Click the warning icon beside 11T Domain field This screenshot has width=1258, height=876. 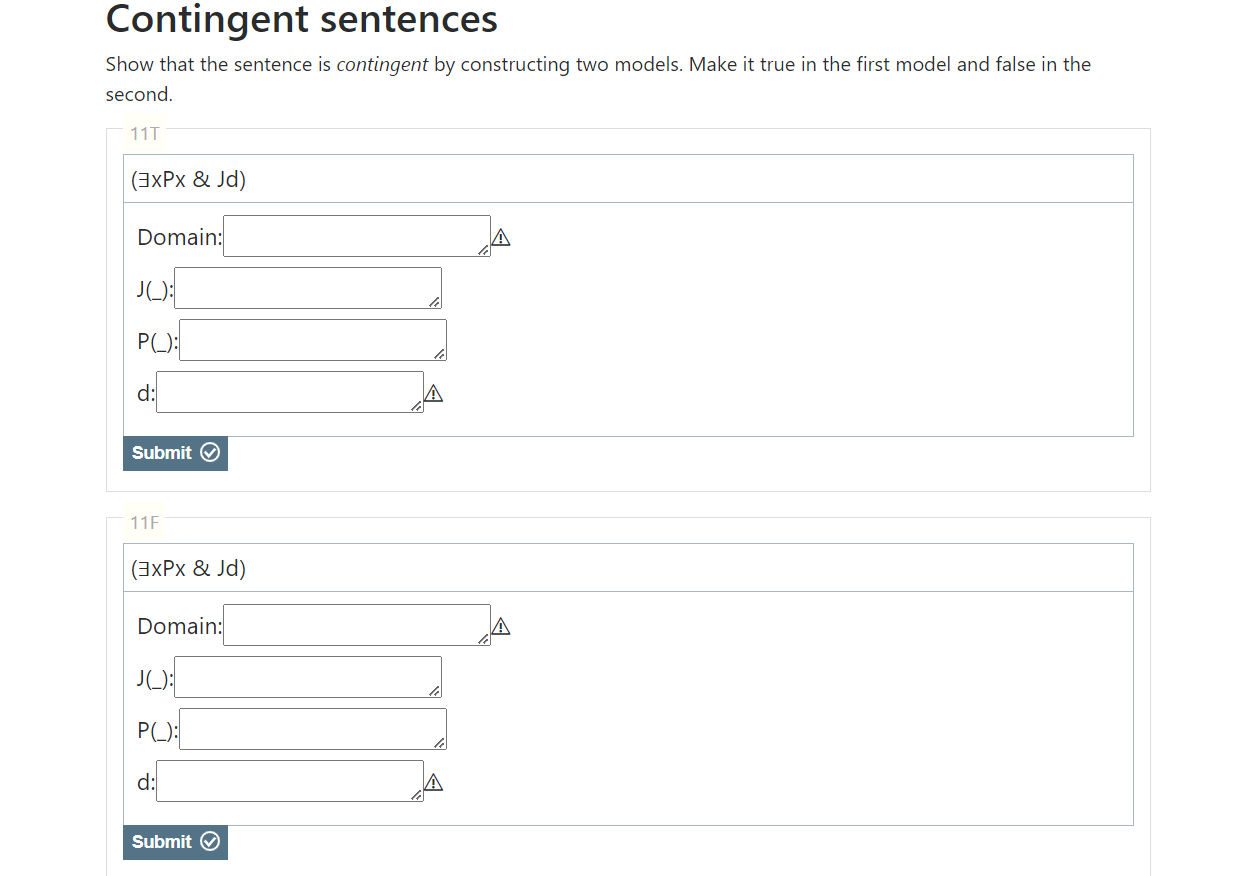[x=501, y=236]
